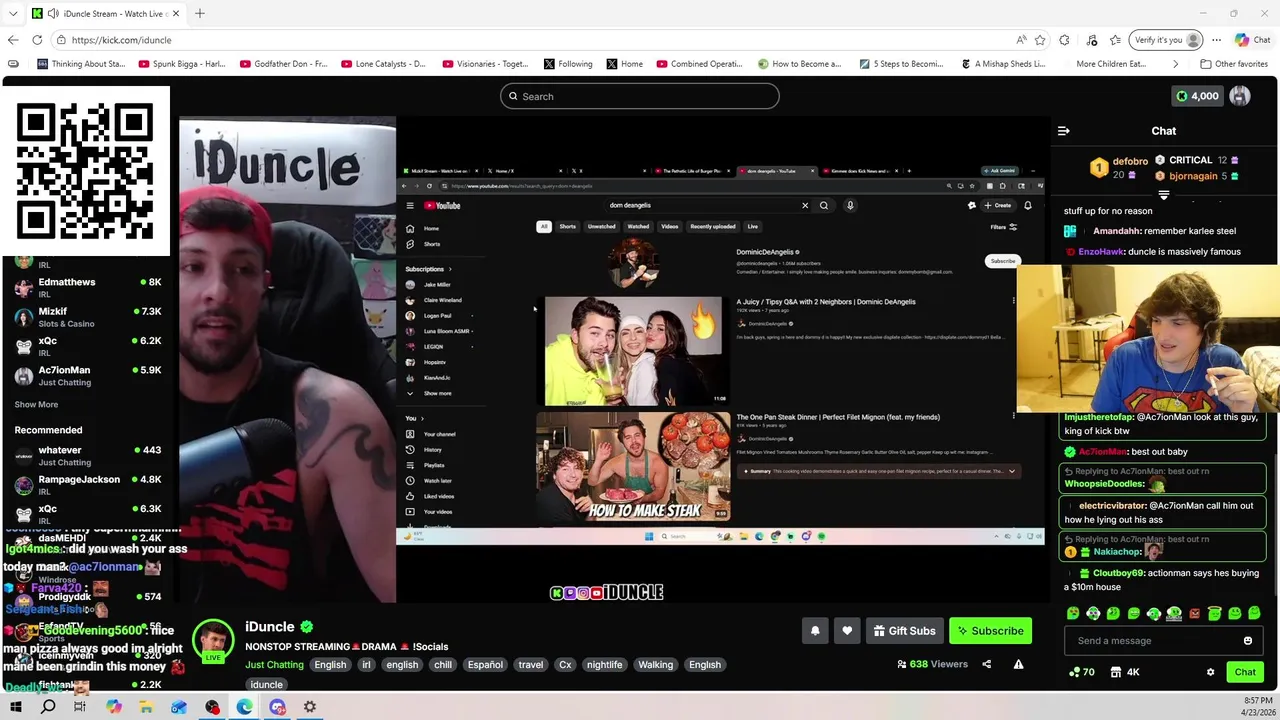Expand hidden bookmarks chevron
This screenshot has width=1280, height=720.
(x=1176, y=64)
